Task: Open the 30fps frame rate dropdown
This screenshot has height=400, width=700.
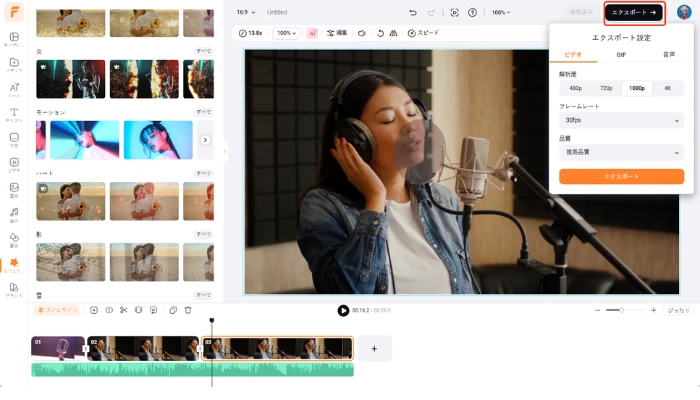Action: [x=621, y=120]
